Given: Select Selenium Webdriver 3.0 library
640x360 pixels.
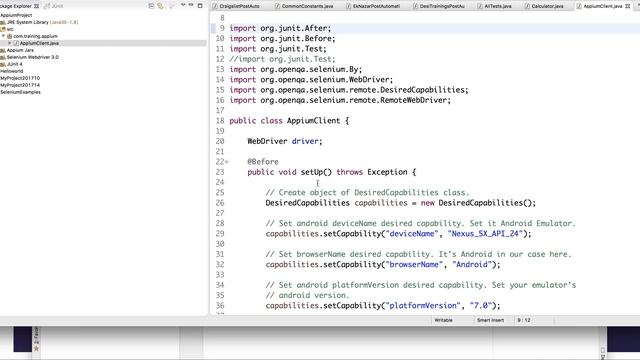Looking at the screenshot, I should (33, 57).
